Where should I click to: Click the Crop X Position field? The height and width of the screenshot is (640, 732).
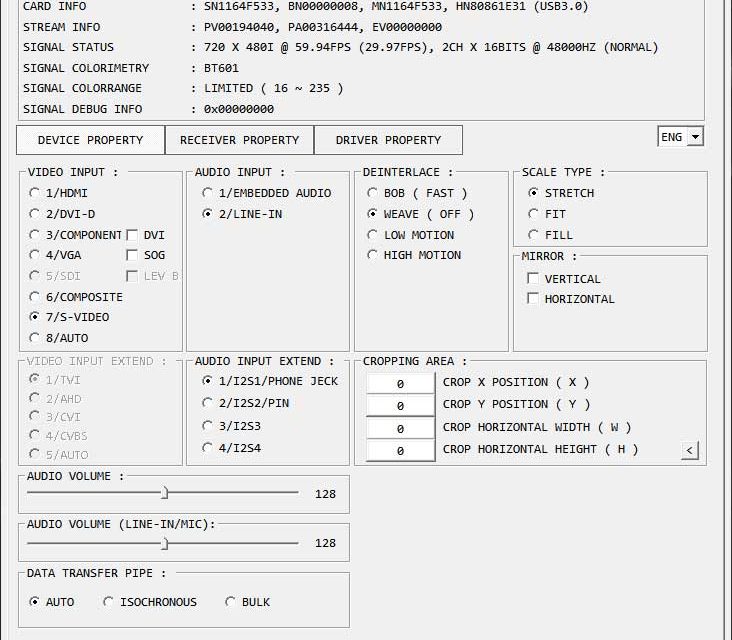point(400,383)
